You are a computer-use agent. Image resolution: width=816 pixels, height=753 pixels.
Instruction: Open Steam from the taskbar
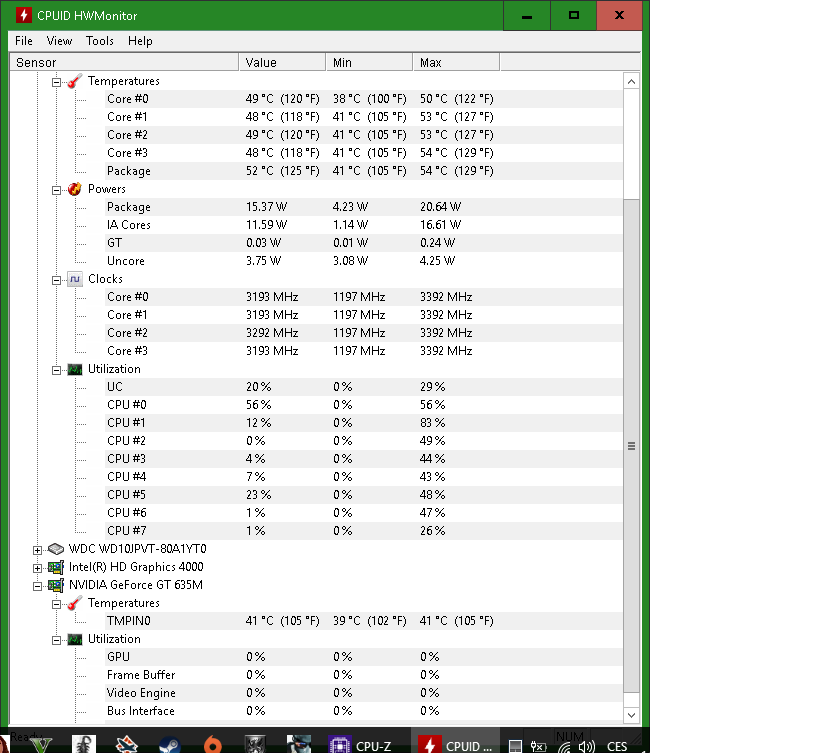point(170,745)
